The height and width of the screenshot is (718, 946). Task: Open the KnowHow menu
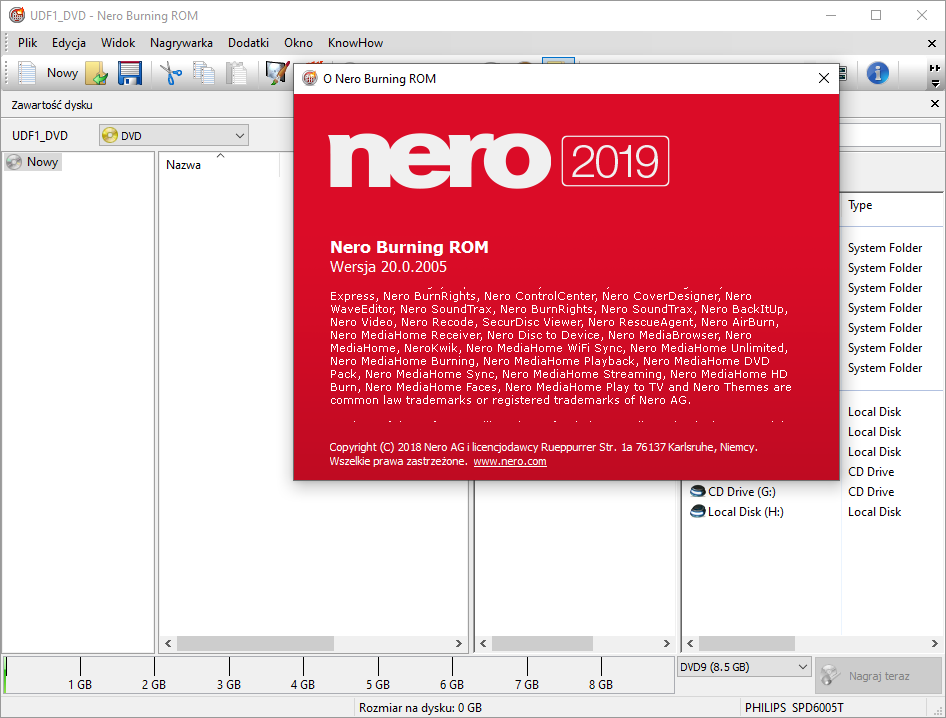355,43
